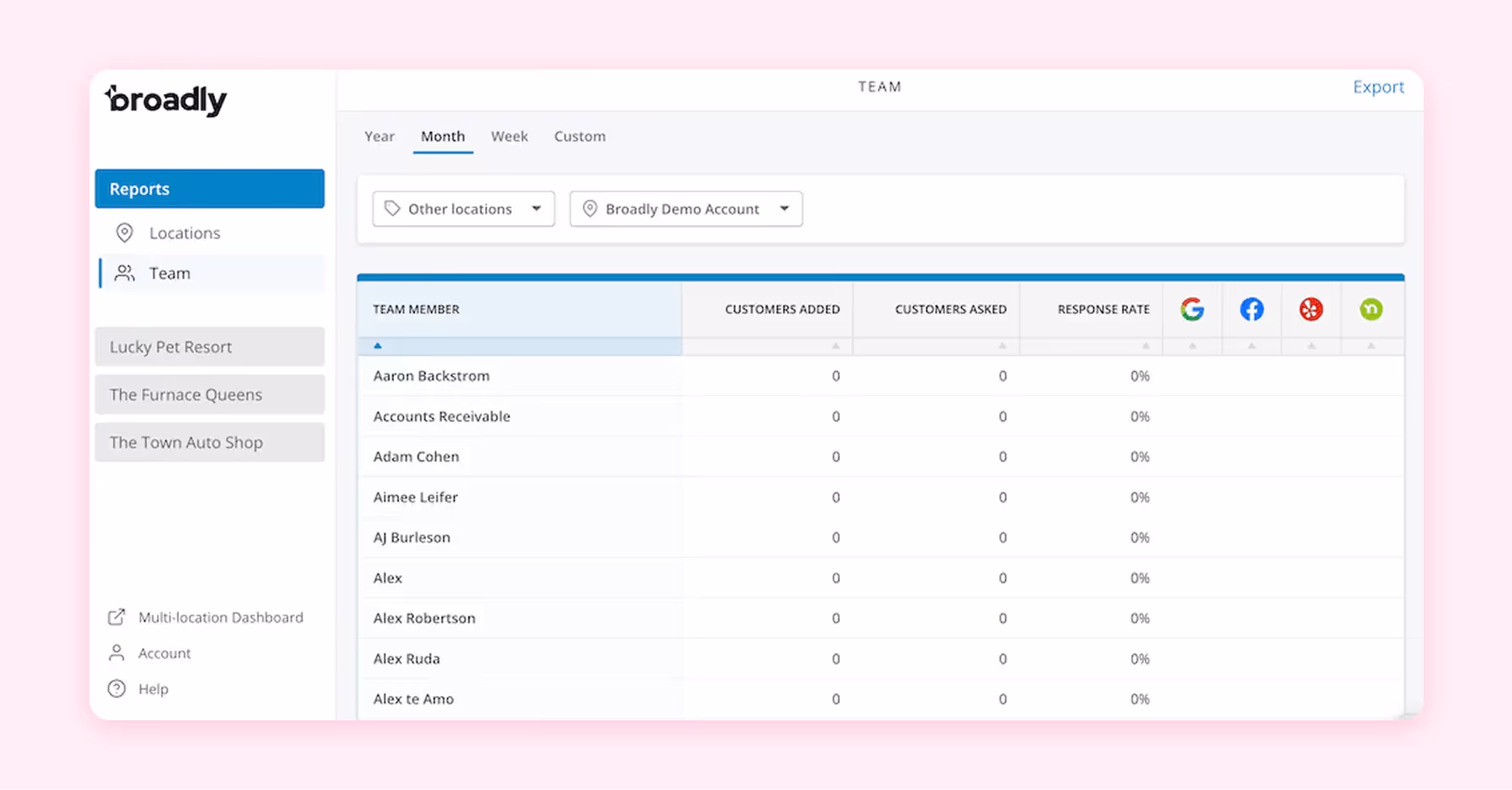Export the team report
This screenshot has height=790, width=1512.
[1378, 86]
